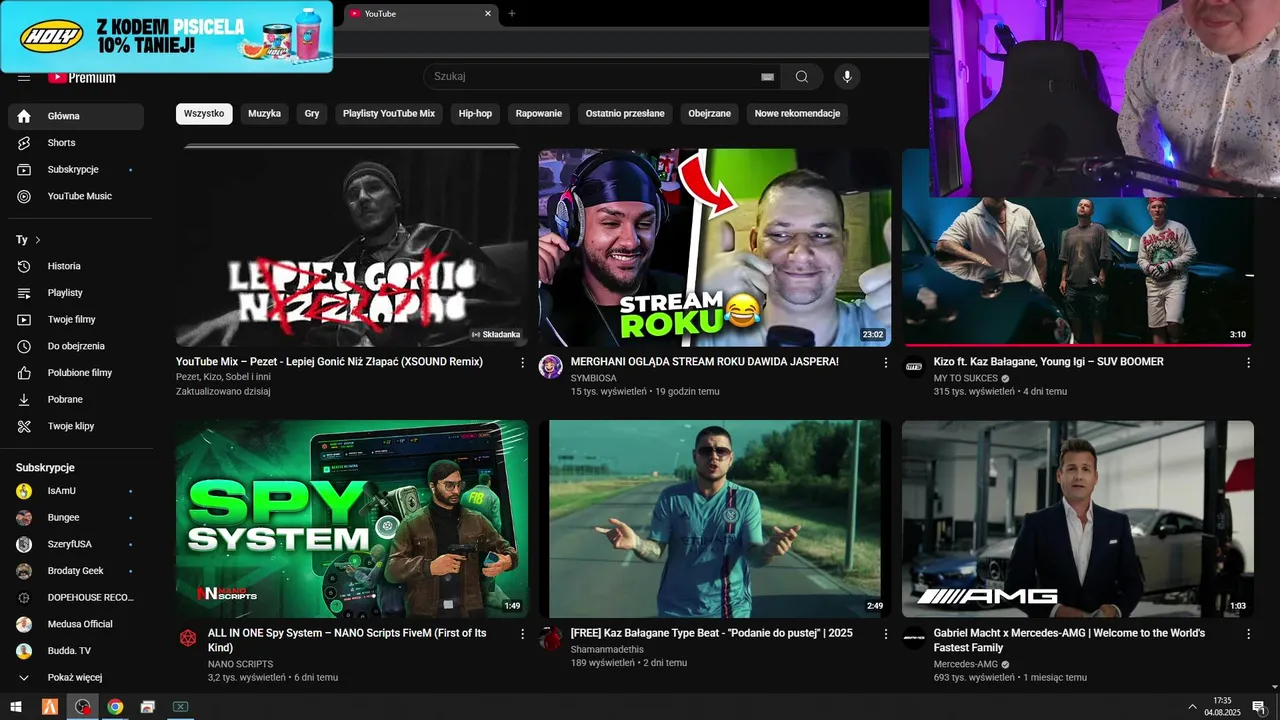Image resolution: width=1280 pixels, height=720 pixels.
Task: Open Polubione filmy list
Action: pyautogui.click(x=76, y=373)
